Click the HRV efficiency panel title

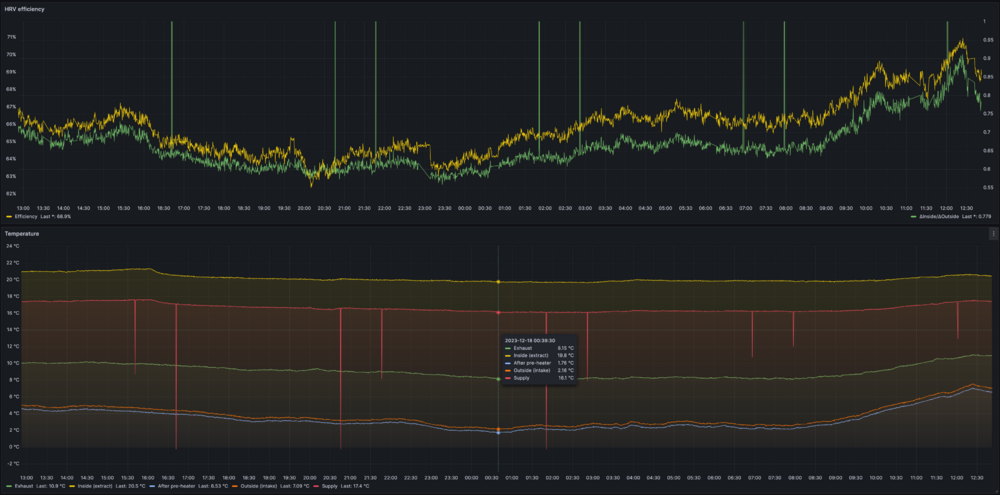[x=28, y=8]
